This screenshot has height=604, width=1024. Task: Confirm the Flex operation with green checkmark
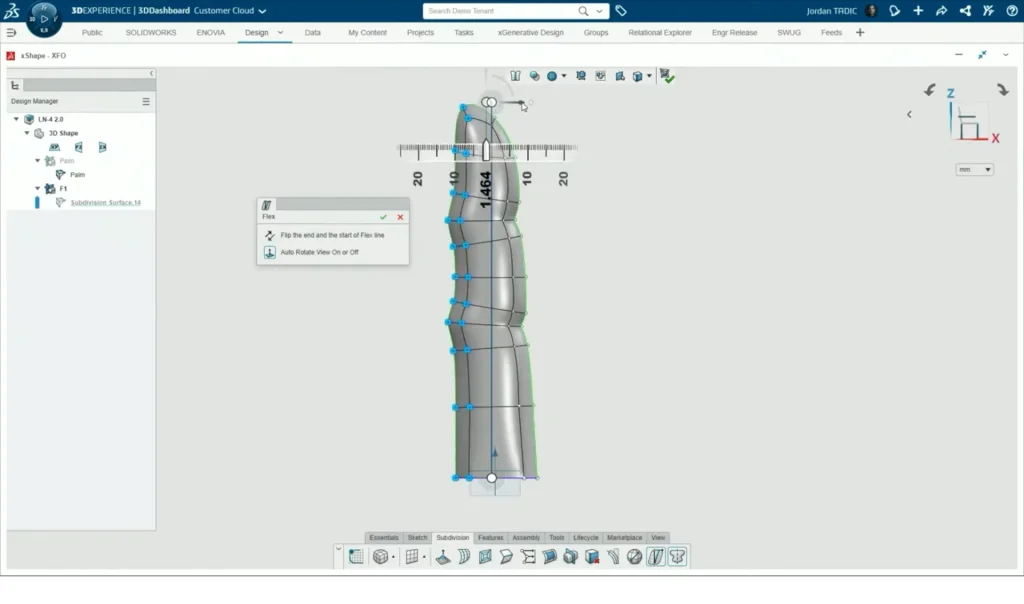pyautogui.click(x=383, y=217)
